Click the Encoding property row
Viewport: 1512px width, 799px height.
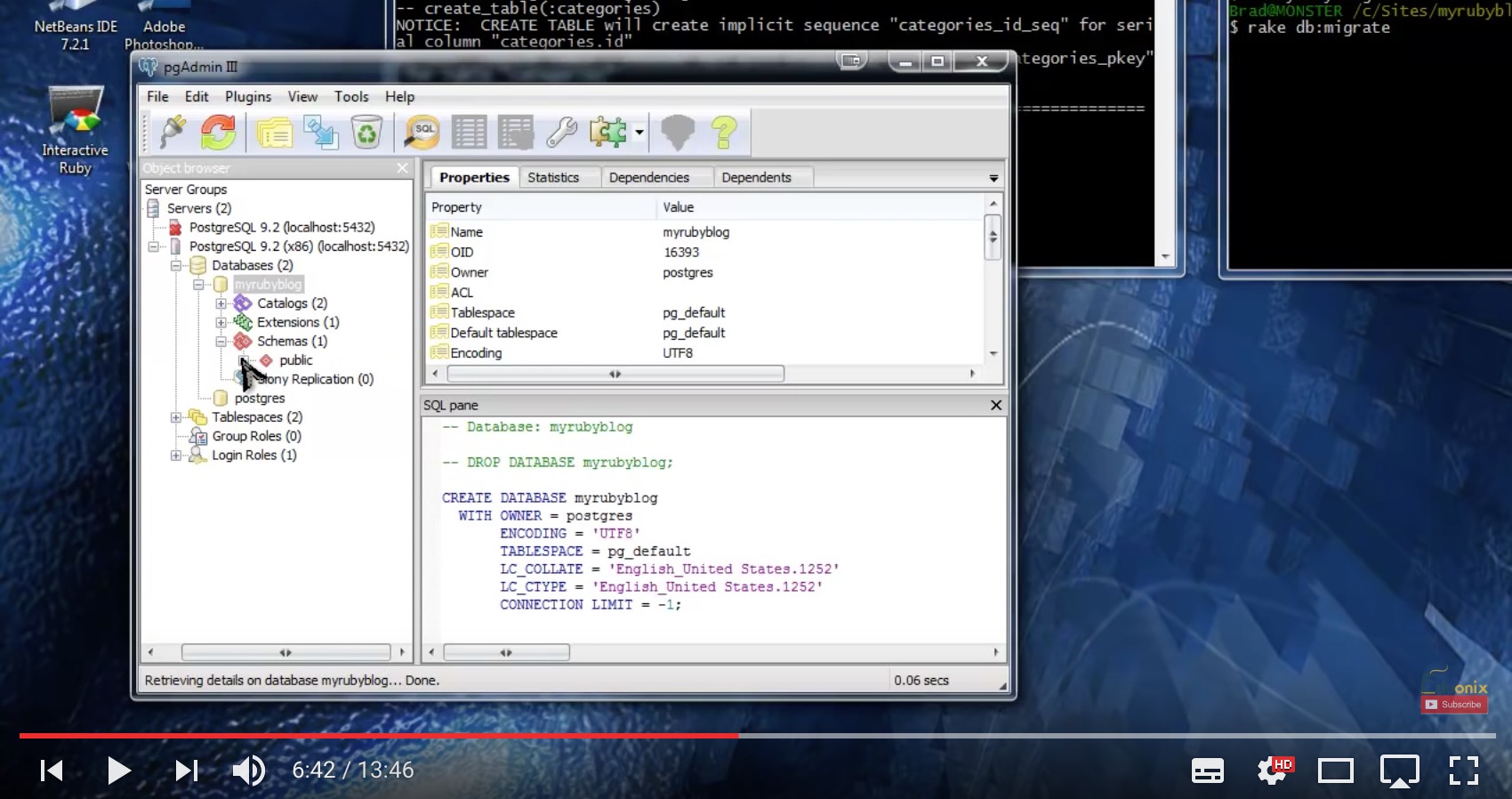click(x=707, y=353)
